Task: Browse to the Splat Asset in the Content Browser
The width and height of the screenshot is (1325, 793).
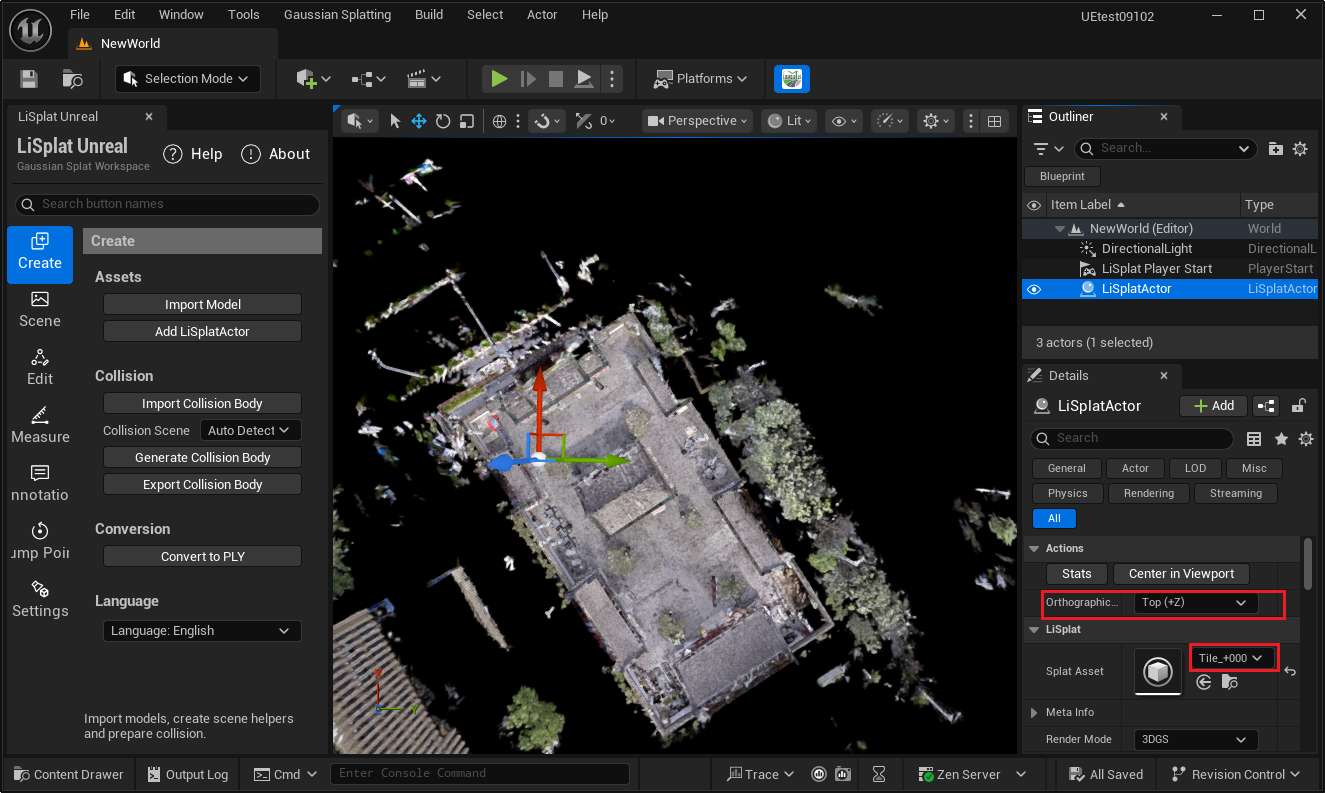Action: click(1230, 682)
